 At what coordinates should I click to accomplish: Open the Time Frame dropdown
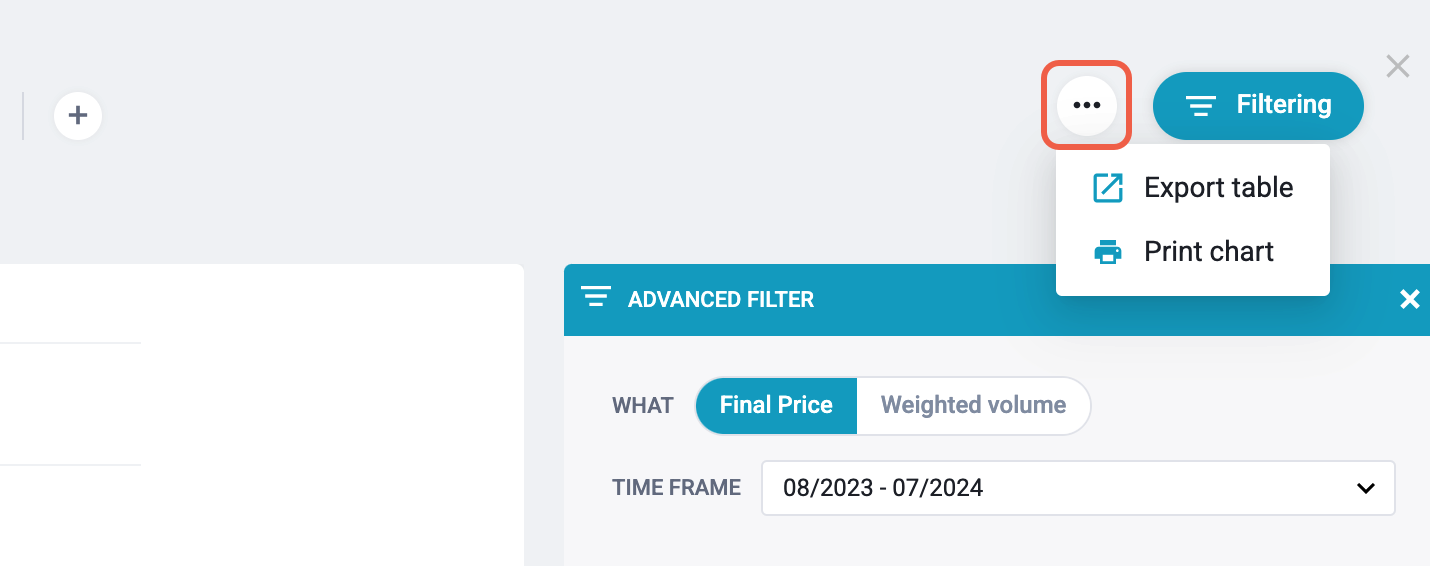click(1078, 488)
